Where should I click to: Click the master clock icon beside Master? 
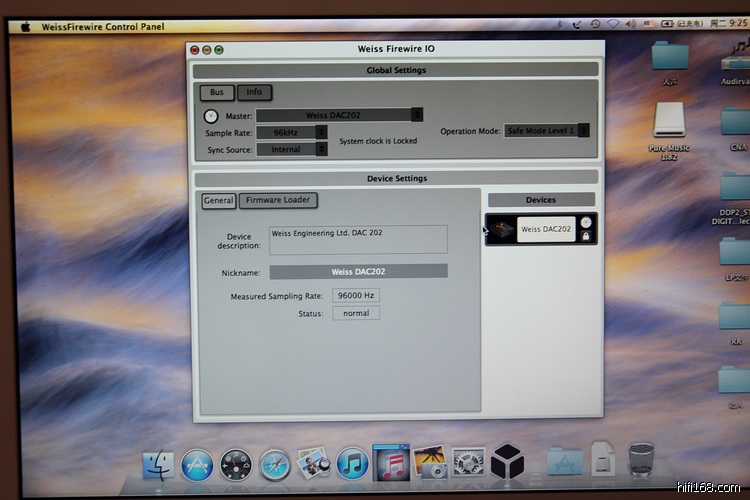(211, 116)
